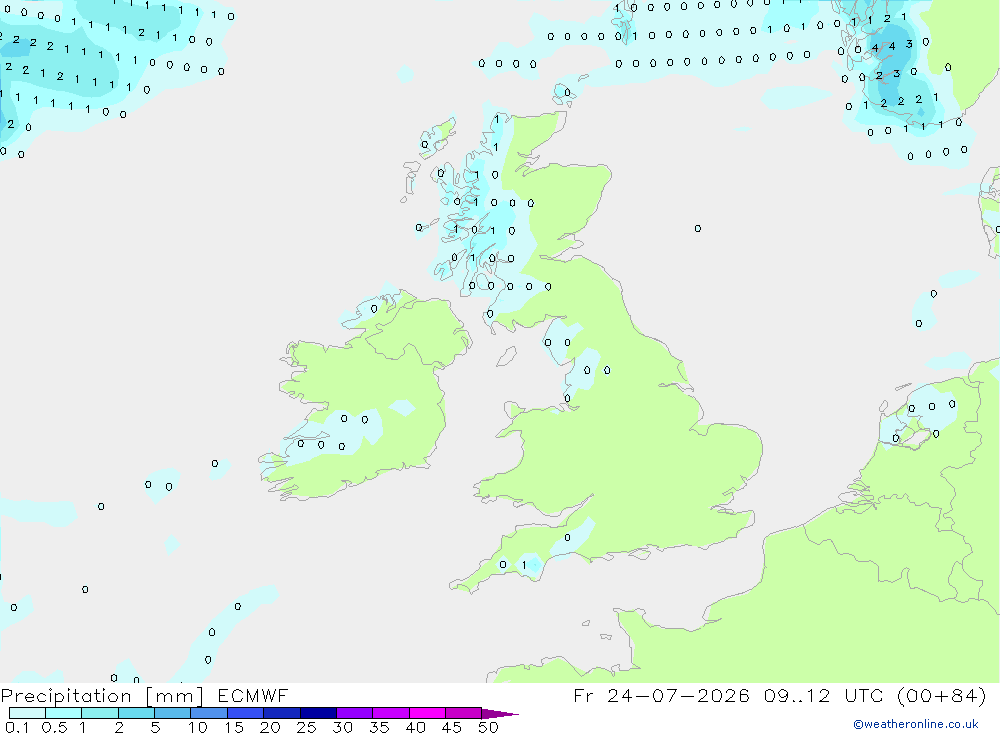Choose the 20–25 mm dark blue swatch
This screenshot has width=1000, height=733.
pyautogui.click(x=282, y=713)
